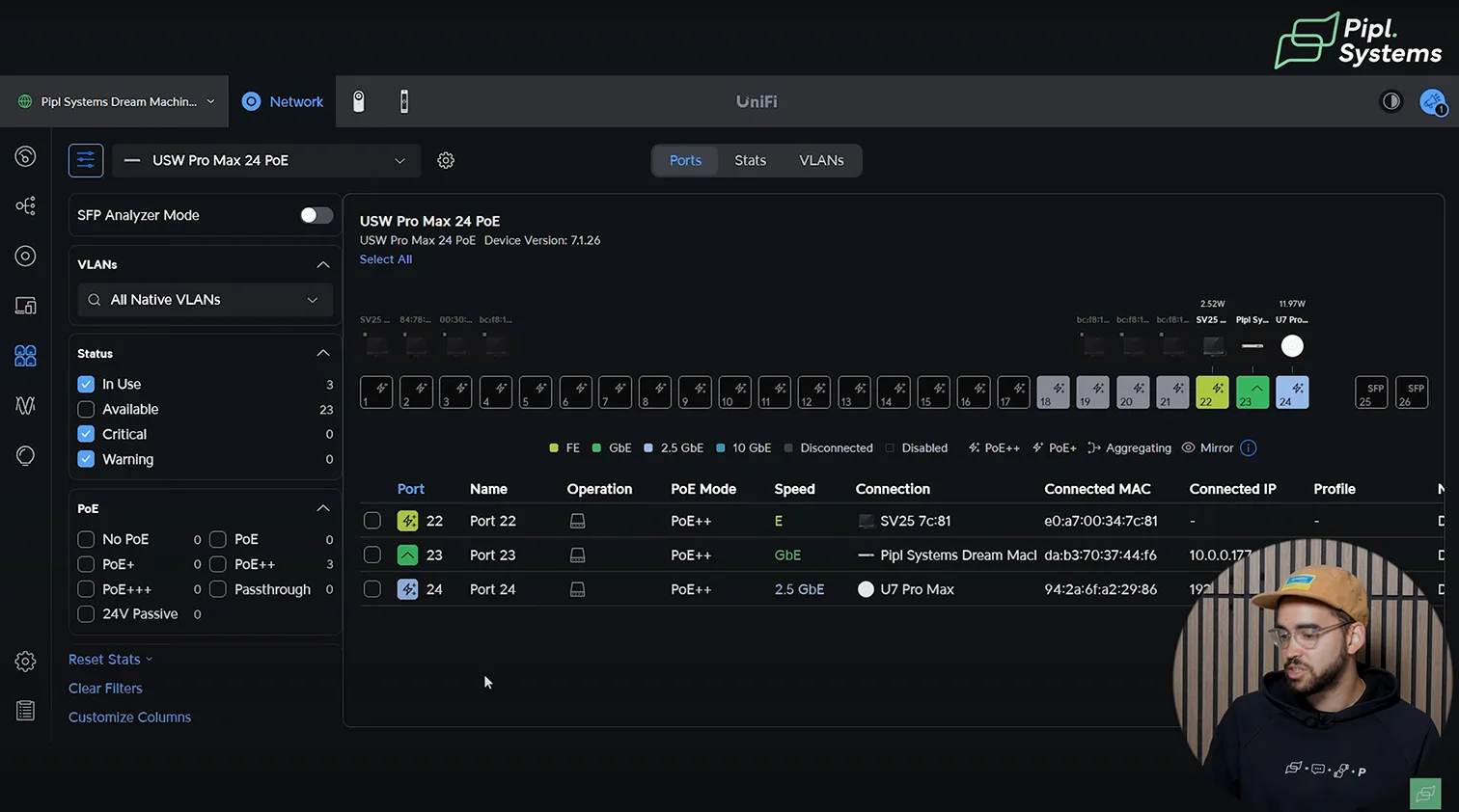
Task: Click SFP port 25 icon
Action: click(x=1371, y=392)
